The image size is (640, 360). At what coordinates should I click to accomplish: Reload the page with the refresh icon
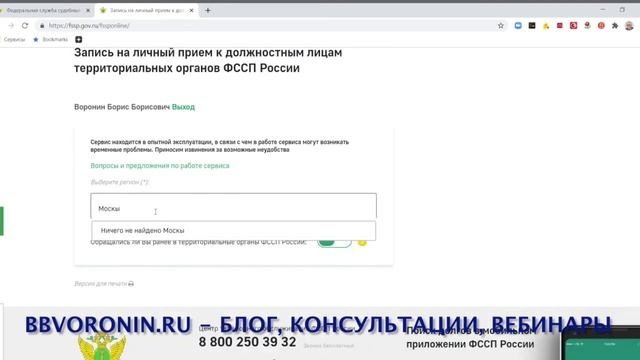coord(25,25)
